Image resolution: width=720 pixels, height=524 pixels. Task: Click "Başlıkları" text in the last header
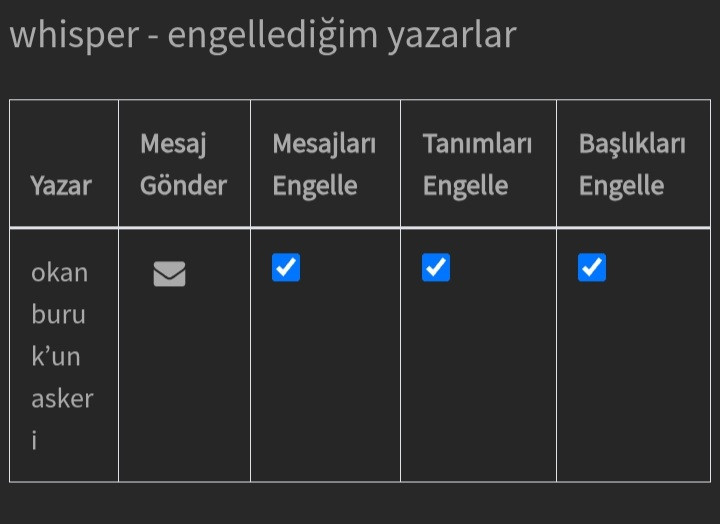(x=632, y=143)
